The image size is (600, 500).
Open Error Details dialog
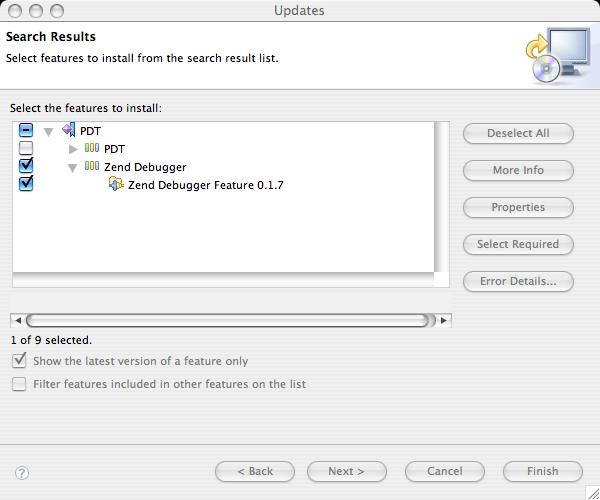518,281
